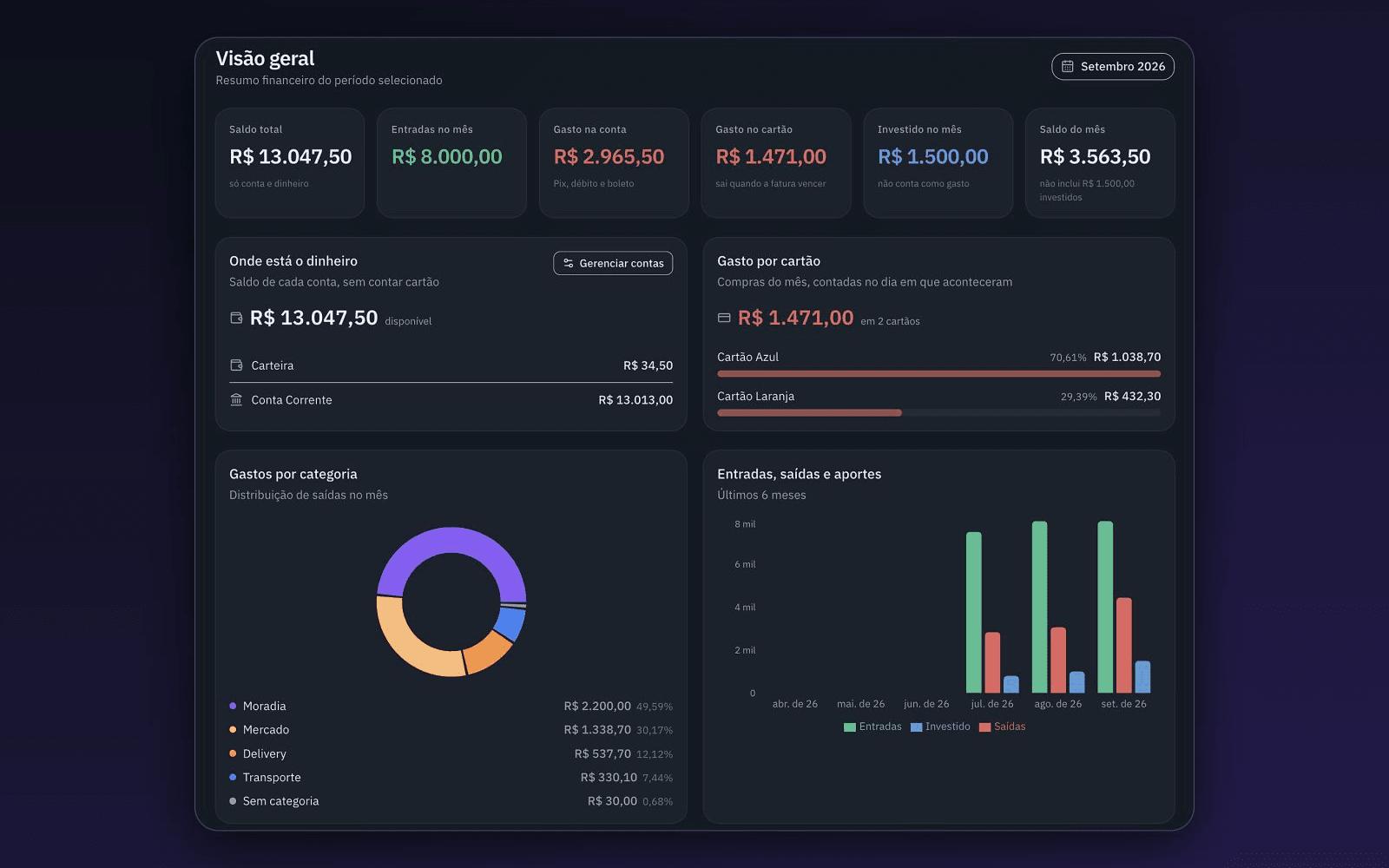Click the blue Transporte legend dot
This screenshot has width=1389, height=868.
click(233, 777)
